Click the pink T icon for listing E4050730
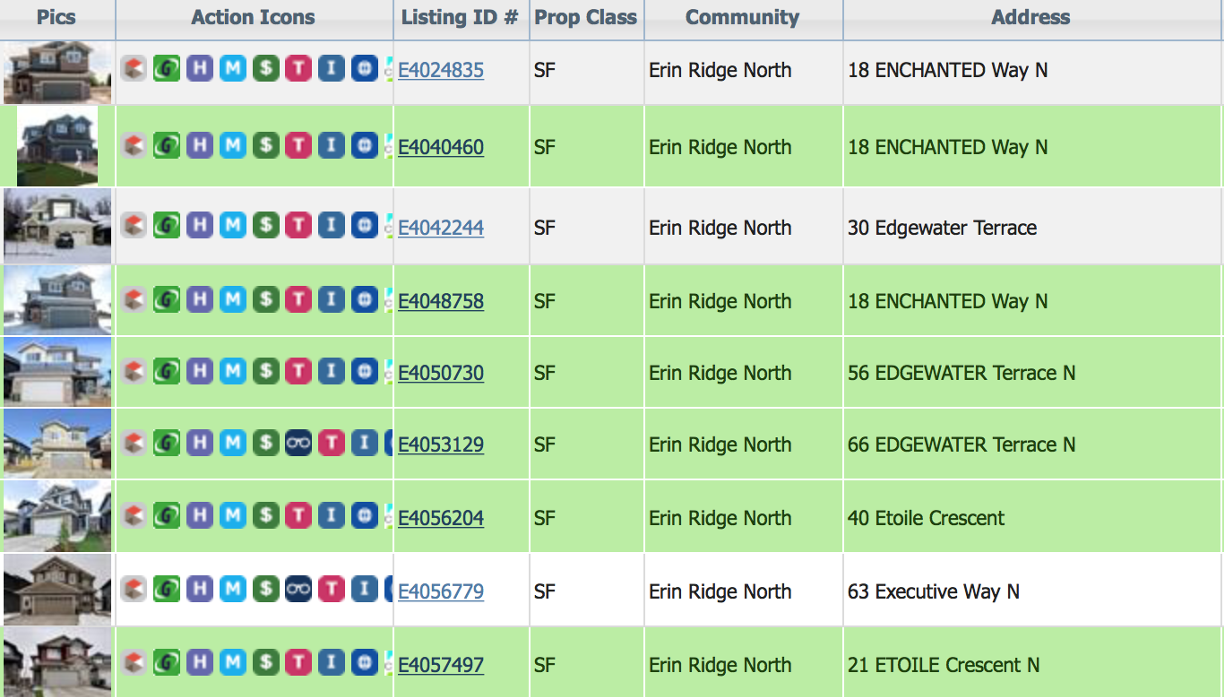 [299, 372]
